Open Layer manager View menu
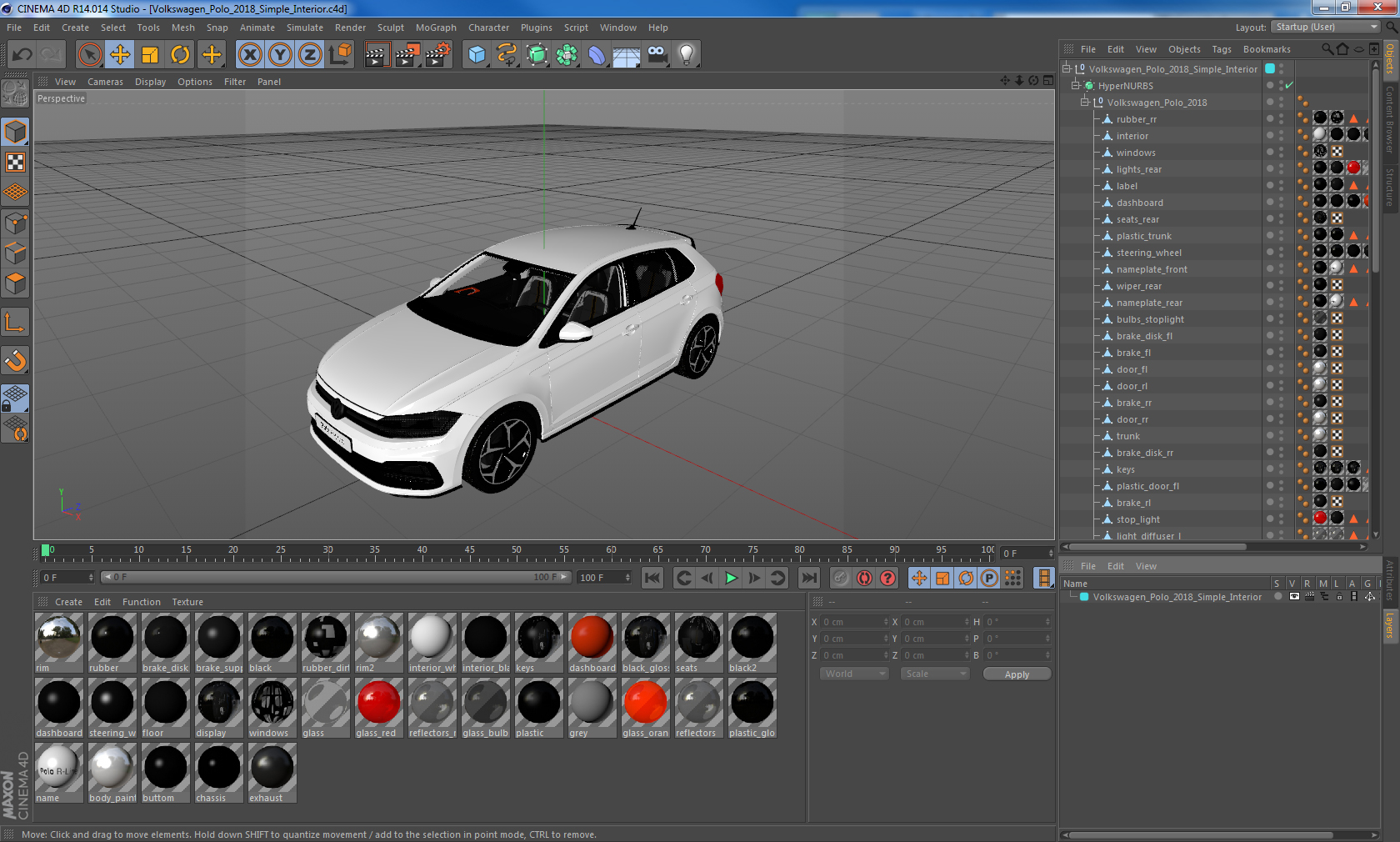1400x842 pixels. [x=1146, y=566]
